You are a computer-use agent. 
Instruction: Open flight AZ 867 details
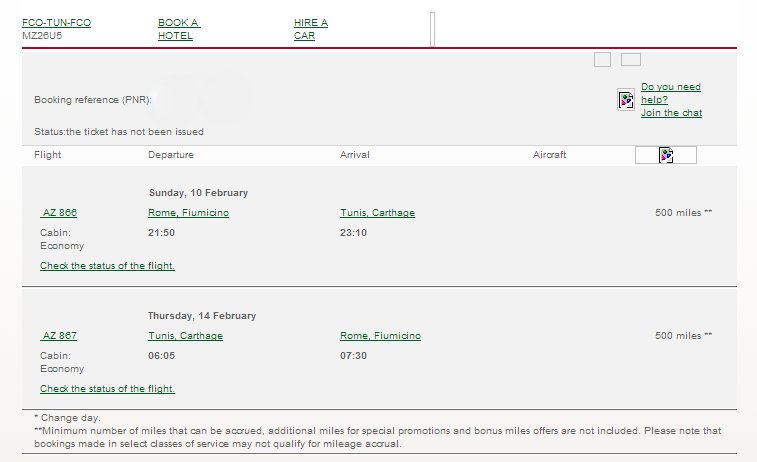coord(59,336)
